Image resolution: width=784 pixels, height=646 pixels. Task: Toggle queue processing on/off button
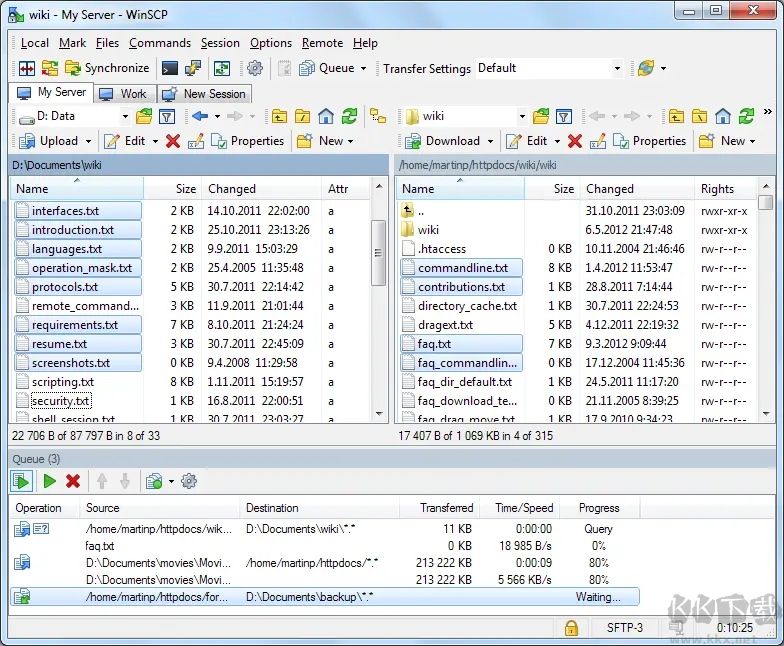click(x=22, y=481)
